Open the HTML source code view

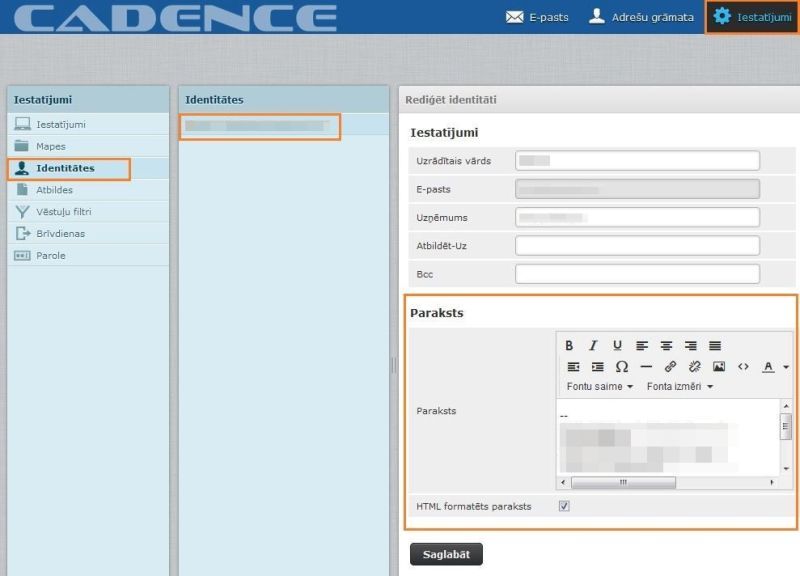point(743,367)
